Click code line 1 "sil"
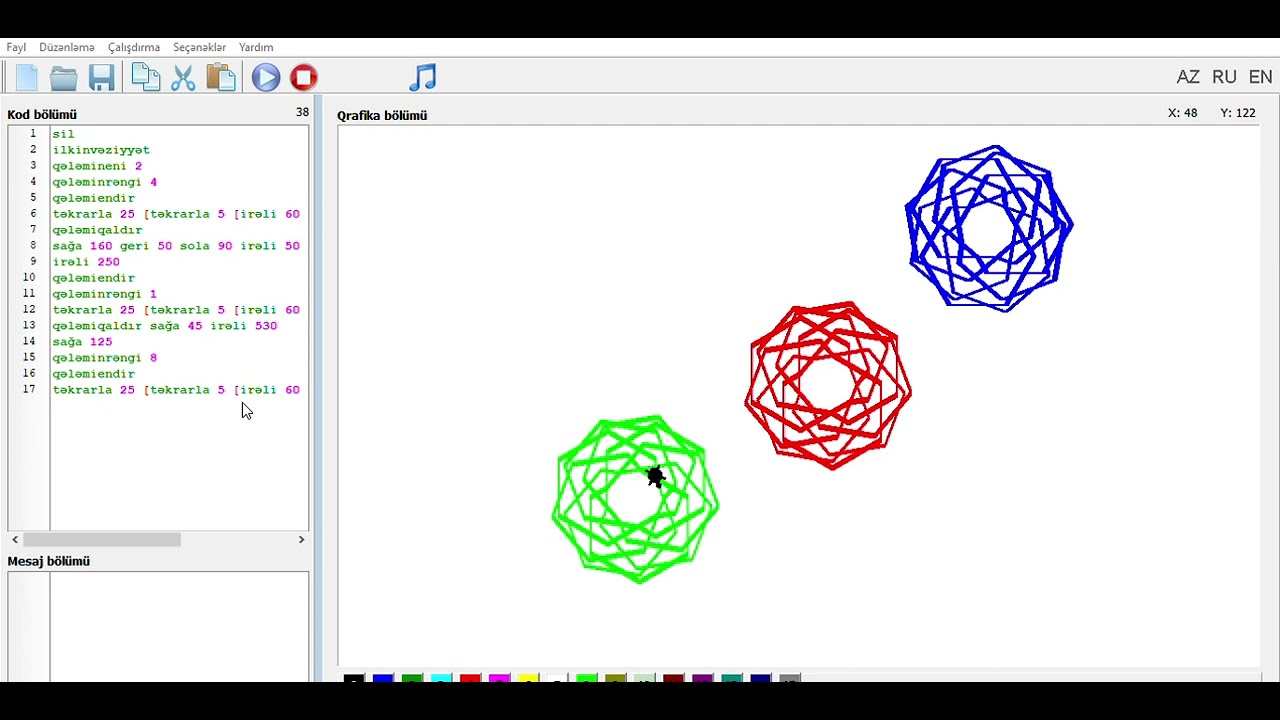The height and width of the screenshot is (720, 1280). point(63,134)
